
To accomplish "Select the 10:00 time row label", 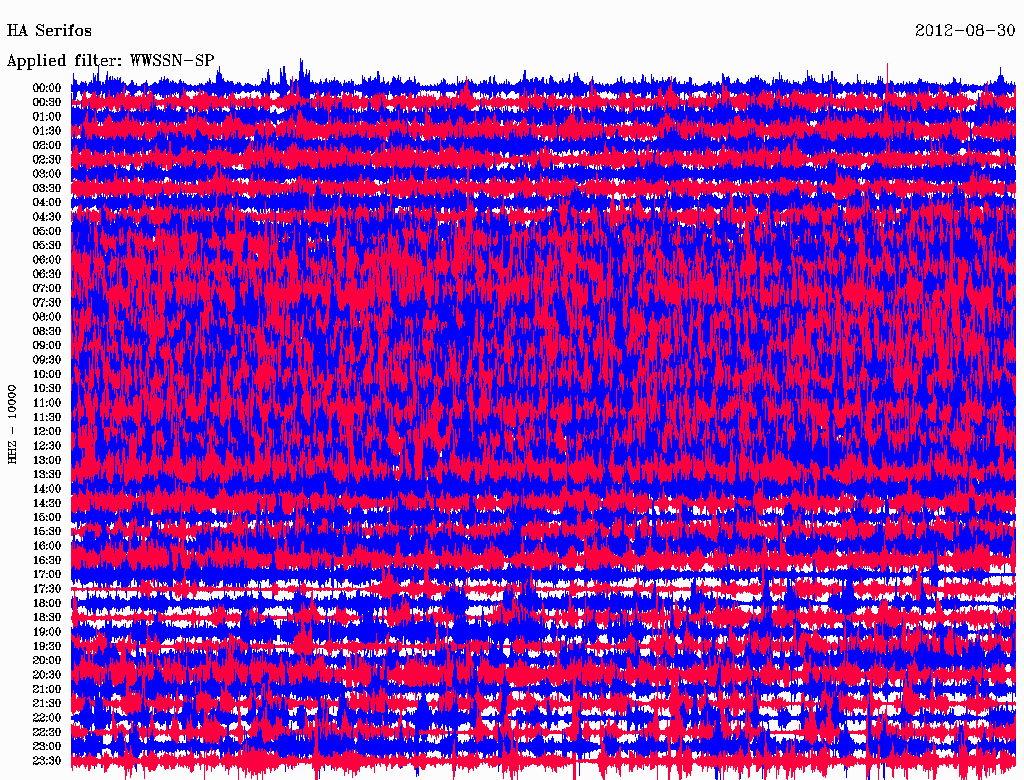I will point(47,374).
